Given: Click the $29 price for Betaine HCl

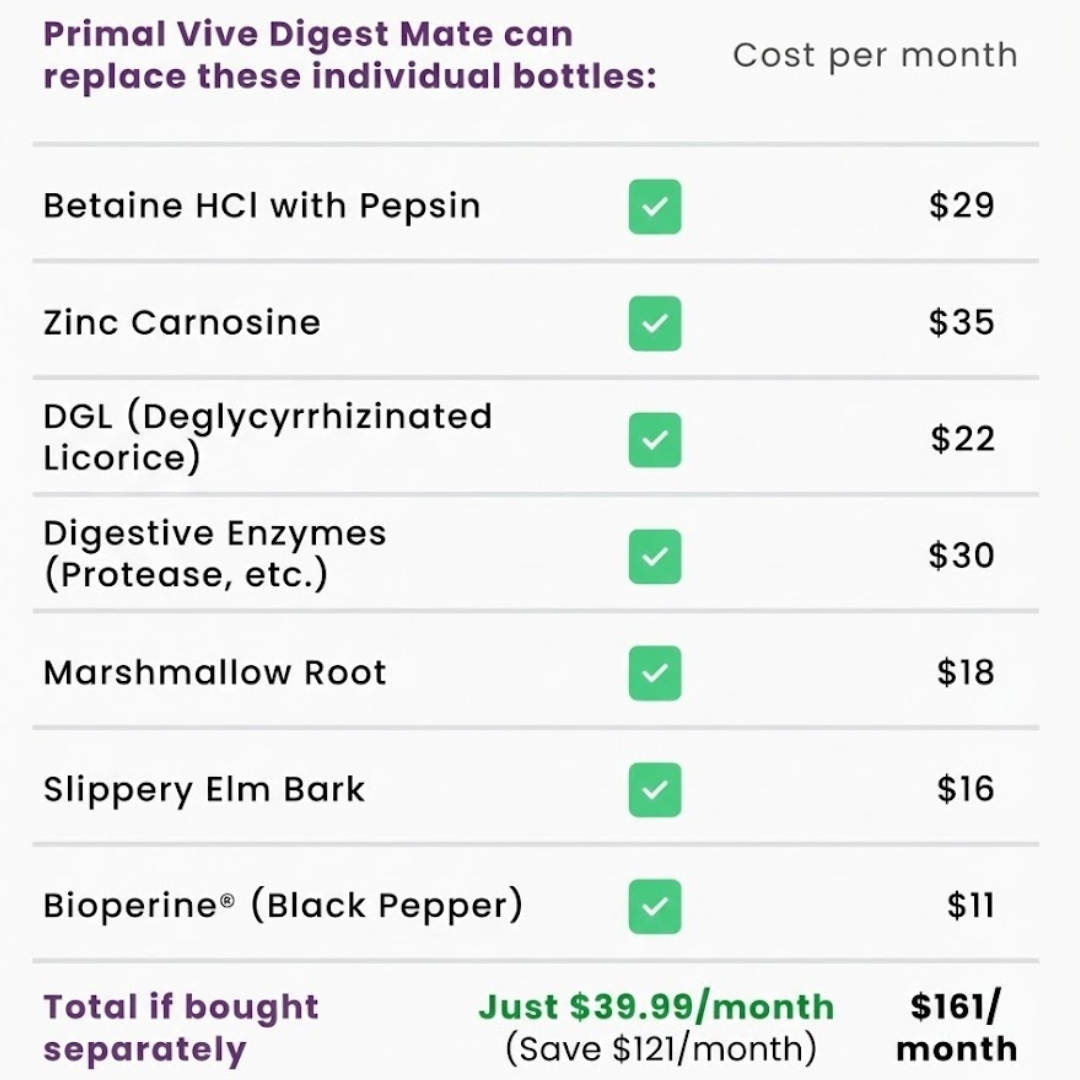Looking at the screenshot, I should pos(961,206).
